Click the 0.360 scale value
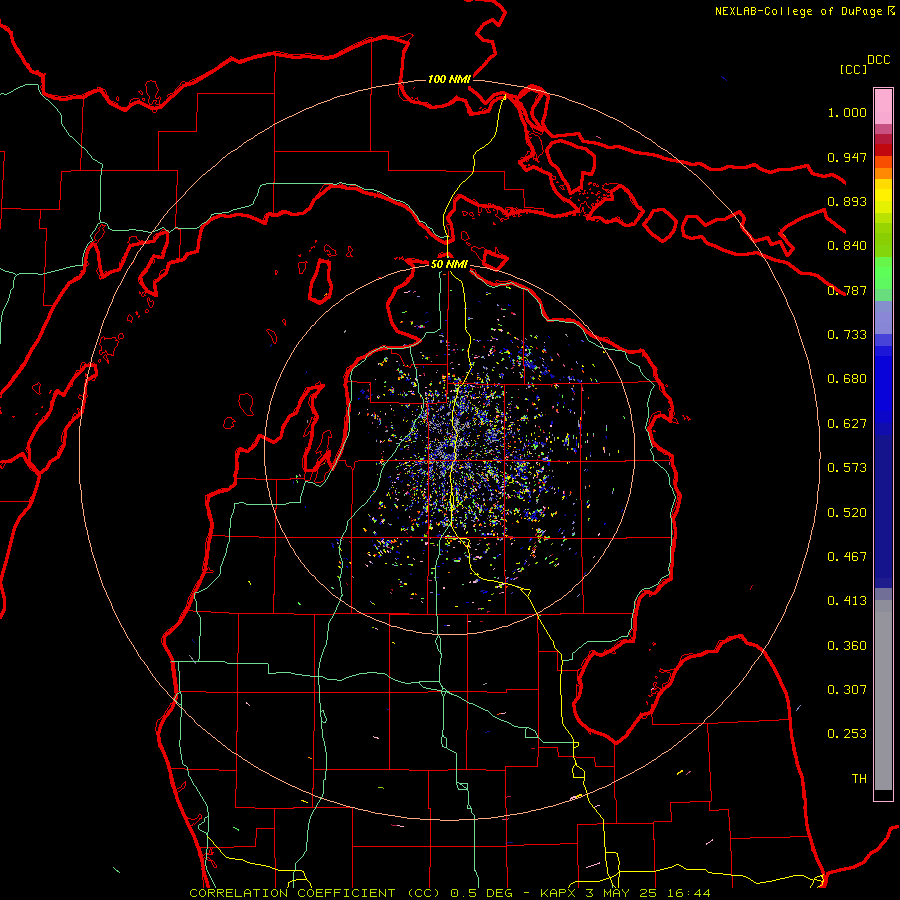The height and width of the screenshot is (900, 900). [x=847, y=646]
